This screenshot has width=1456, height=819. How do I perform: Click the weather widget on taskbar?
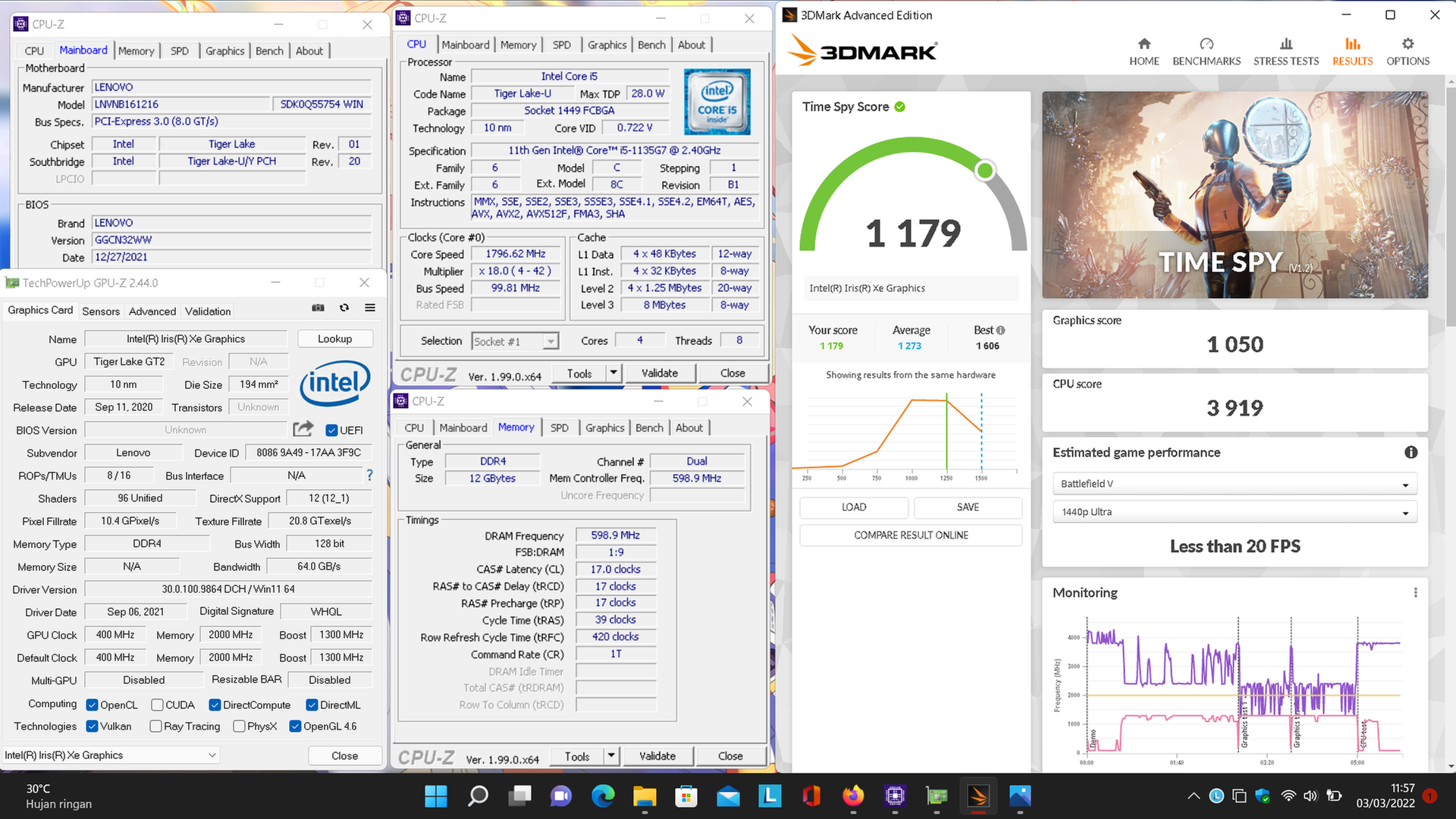coord(58,796)
